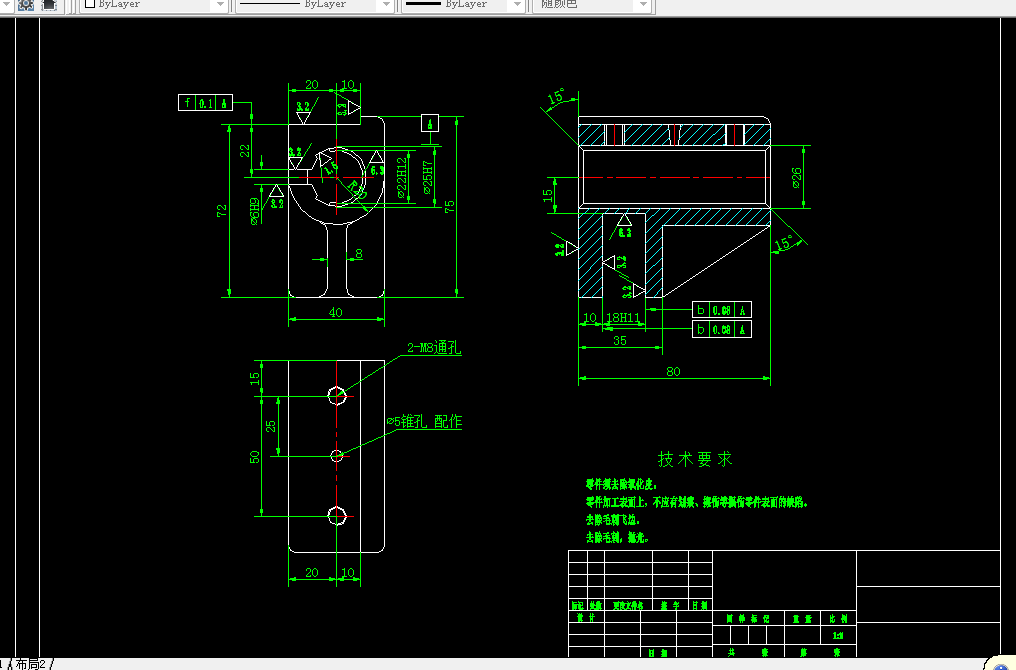Select the 35 dimension text

coord(619,340)
